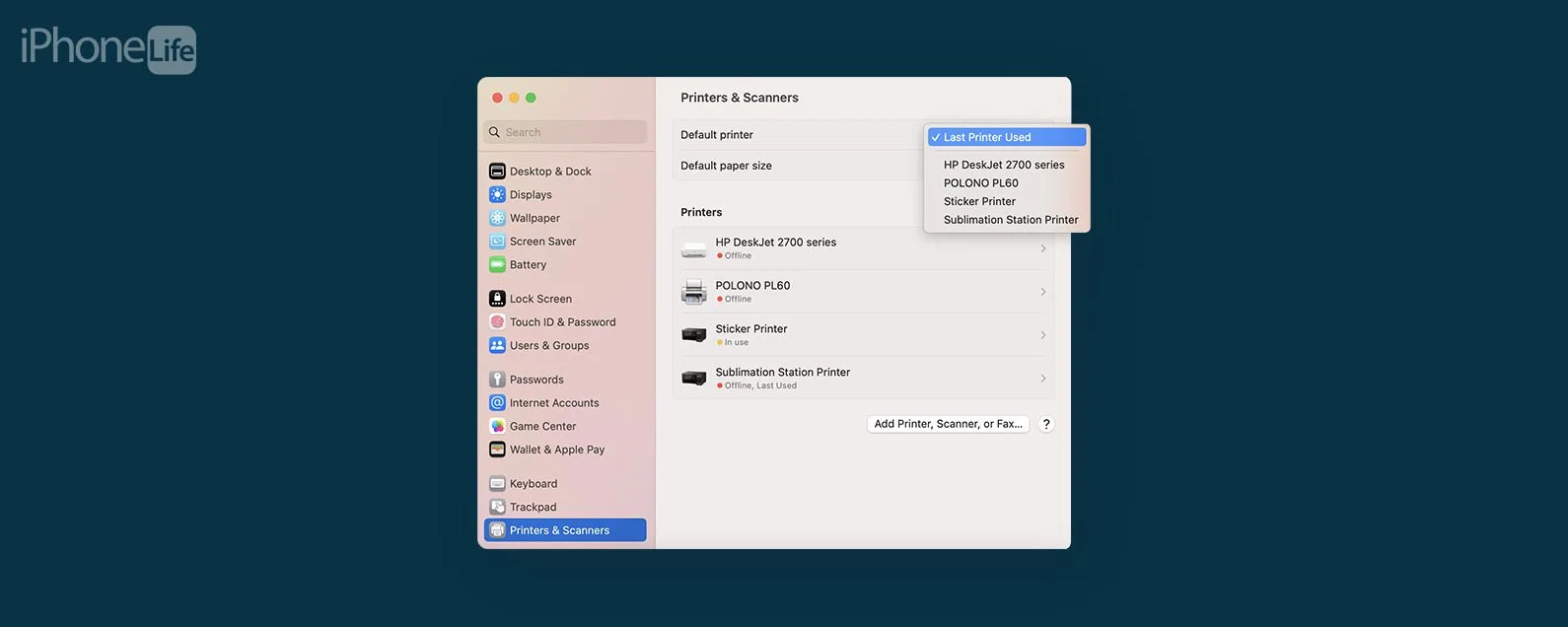
Task: Click HP DeskJet 2700 series name in Printers list
Action: (x=775, y=243)
